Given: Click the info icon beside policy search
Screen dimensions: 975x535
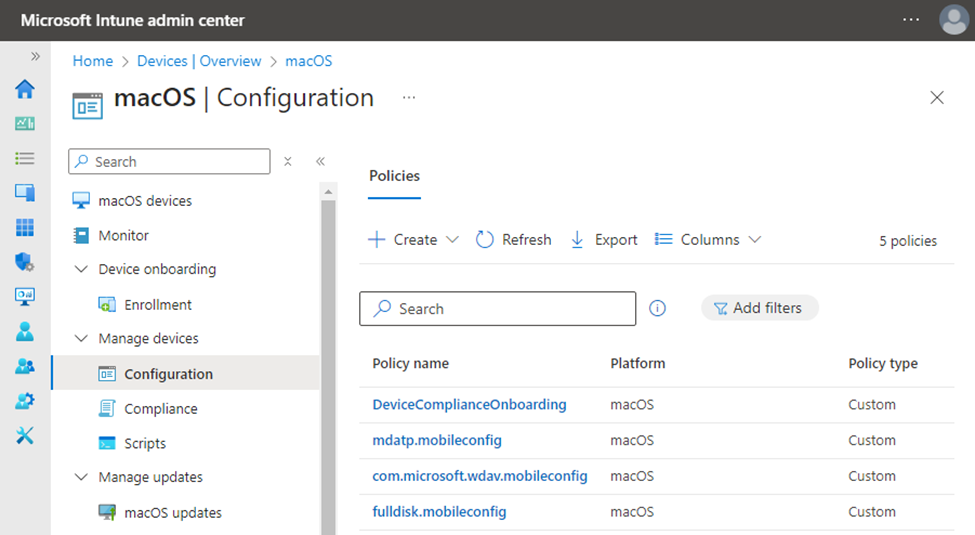Looking at the screenshot, I should pyautogui.click(x=657, y=308).
